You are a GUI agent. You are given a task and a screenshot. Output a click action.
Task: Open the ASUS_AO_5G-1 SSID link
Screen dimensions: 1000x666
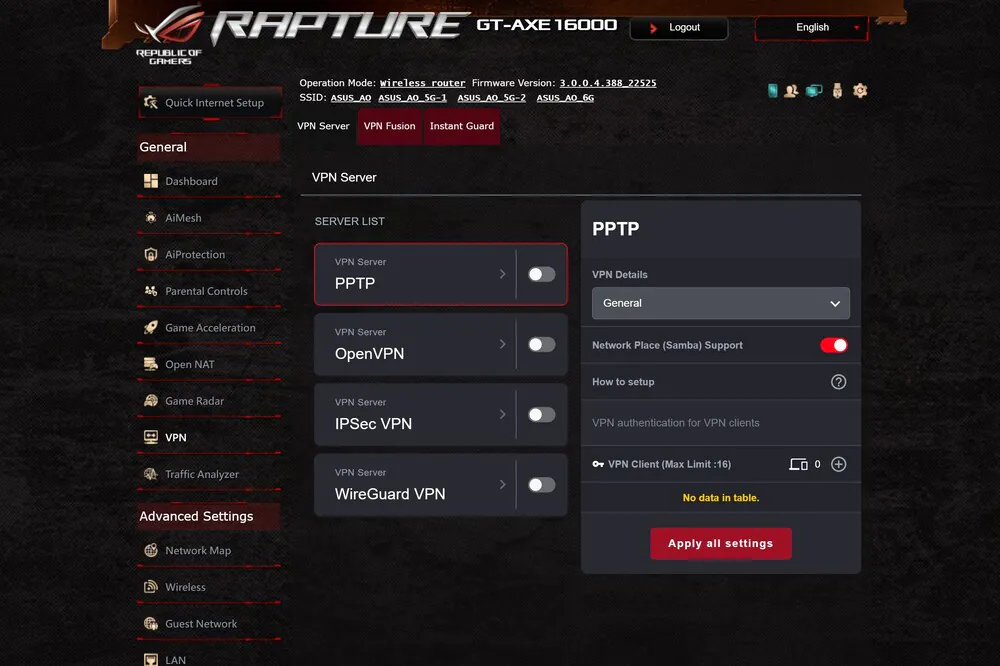tap(413, 98)
